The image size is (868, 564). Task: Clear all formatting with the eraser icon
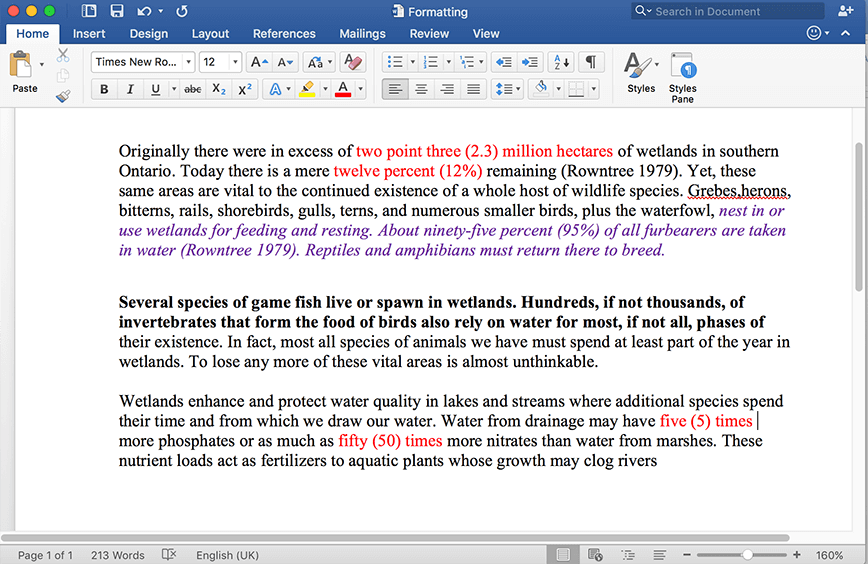tap(351, 62)
